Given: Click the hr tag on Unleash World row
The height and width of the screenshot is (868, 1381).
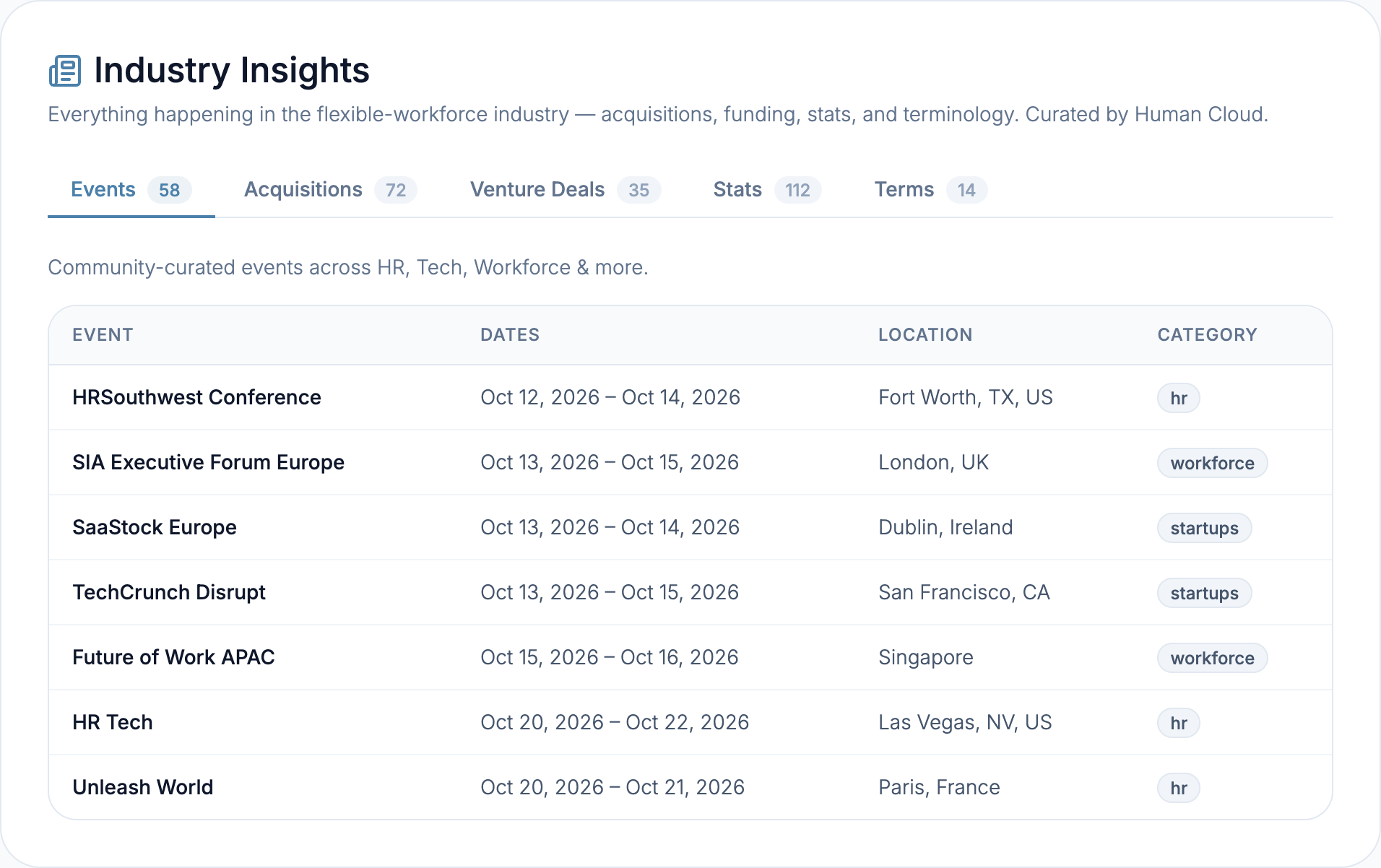Looking at the screenshot, I should click(1179, 788).
